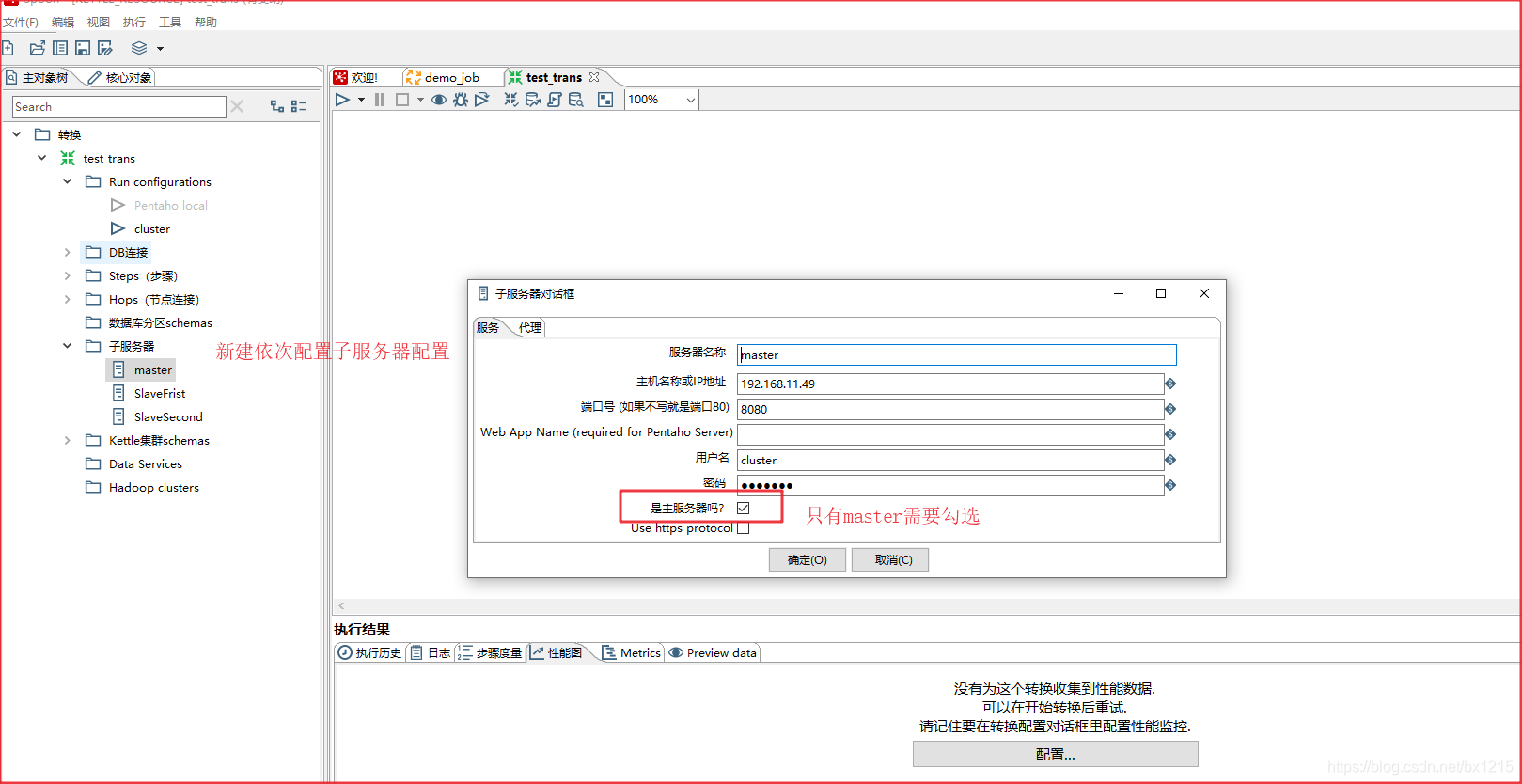Click the collapse all tree icon
The height and width of the screenshot is (784, 1522).
point(299,106)
